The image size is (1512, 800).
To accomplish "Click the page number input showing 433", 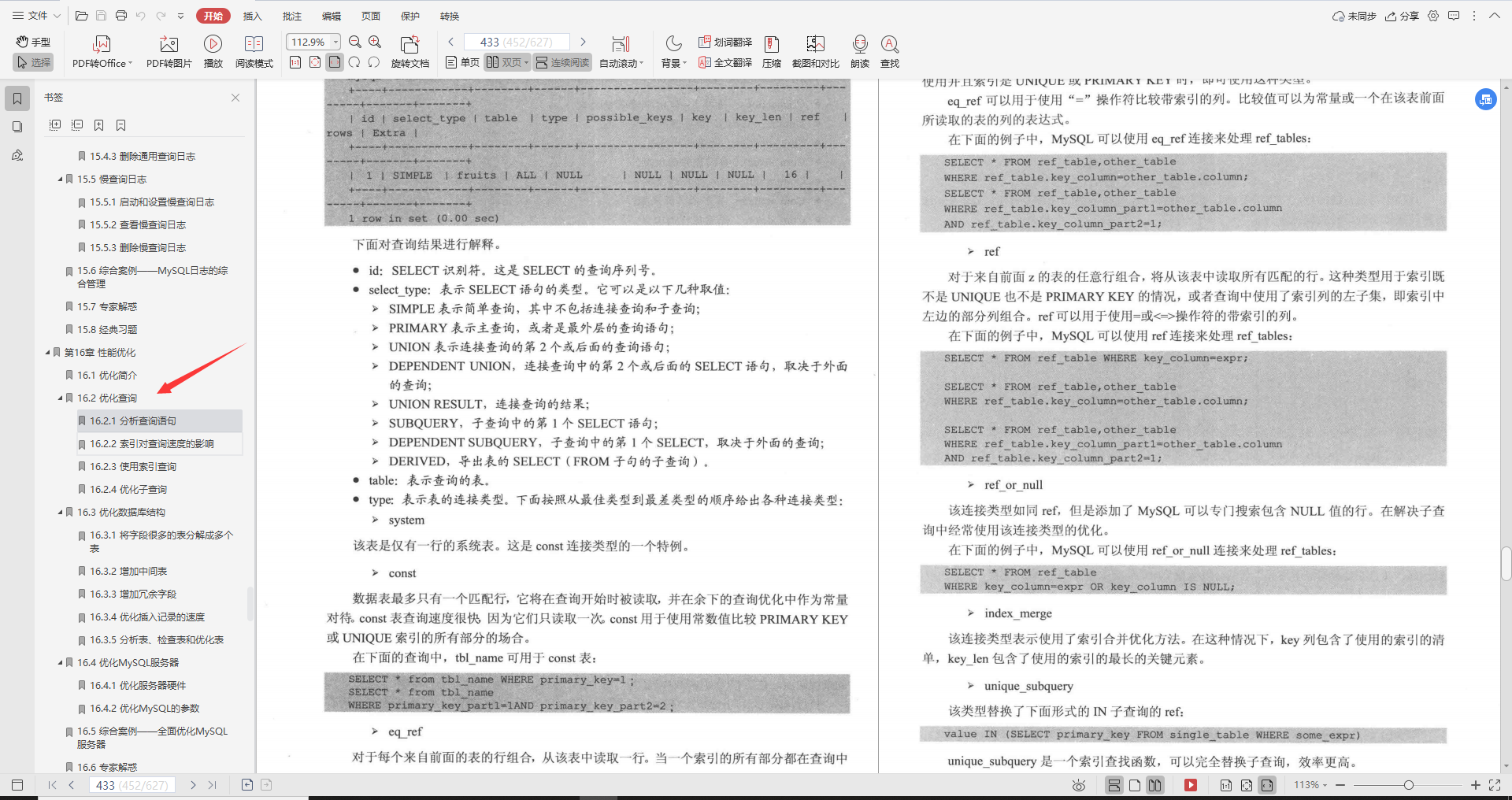I will click(516, 41).
